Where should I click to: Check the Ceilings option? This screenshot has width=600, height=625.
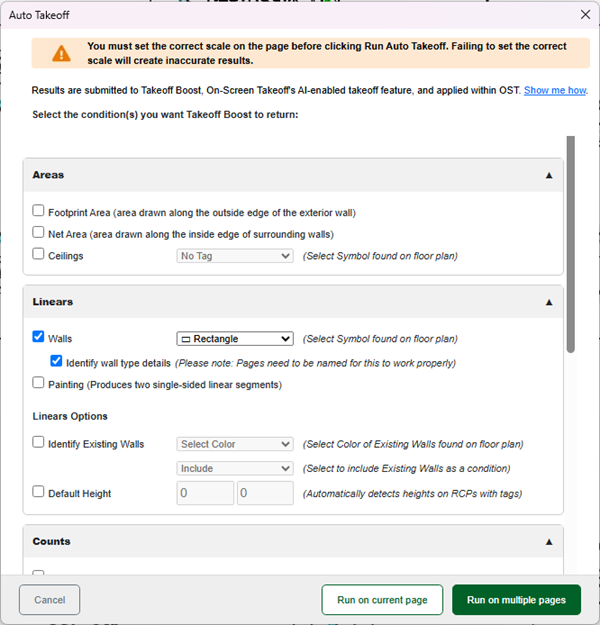[38, 254]
